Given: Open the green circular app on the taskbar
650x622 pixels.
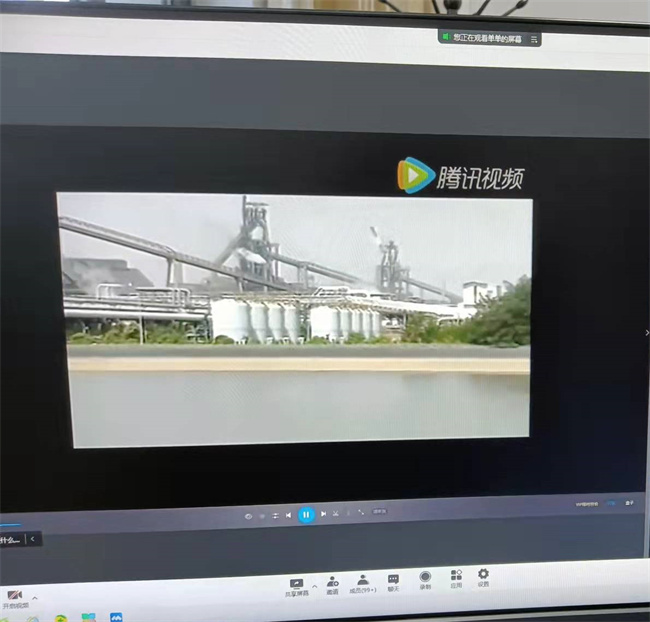Looking at the screenshot, I should pyautogui.click(x=61, y=619).
